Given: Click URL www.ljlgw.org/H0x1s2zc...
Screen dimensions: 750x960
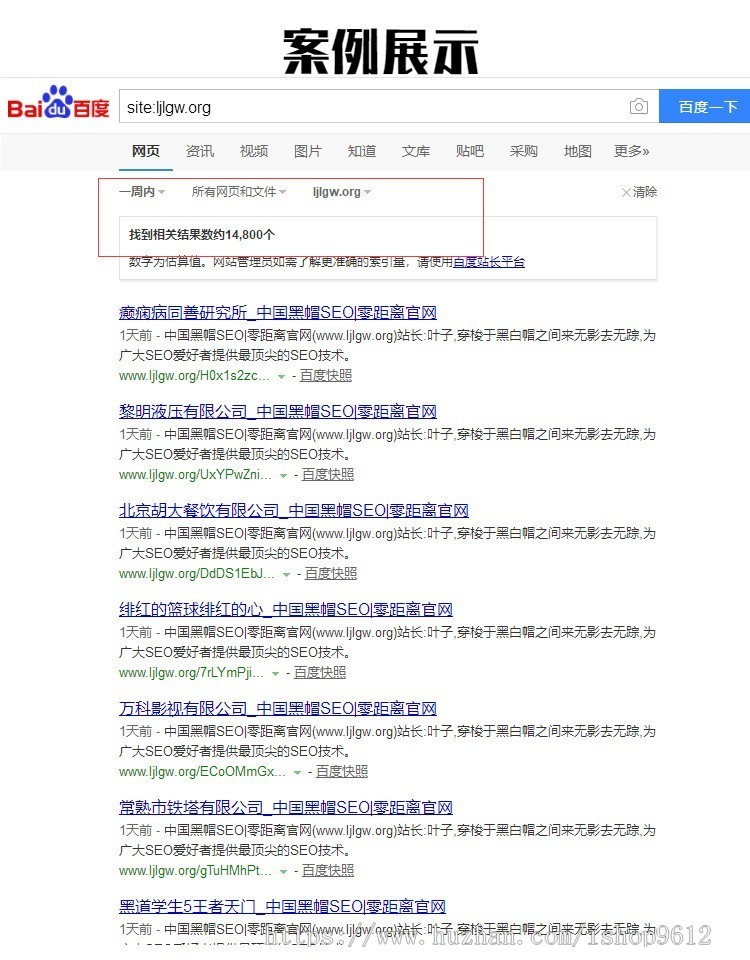Looking at the screenshot, I should click(194, 375).
